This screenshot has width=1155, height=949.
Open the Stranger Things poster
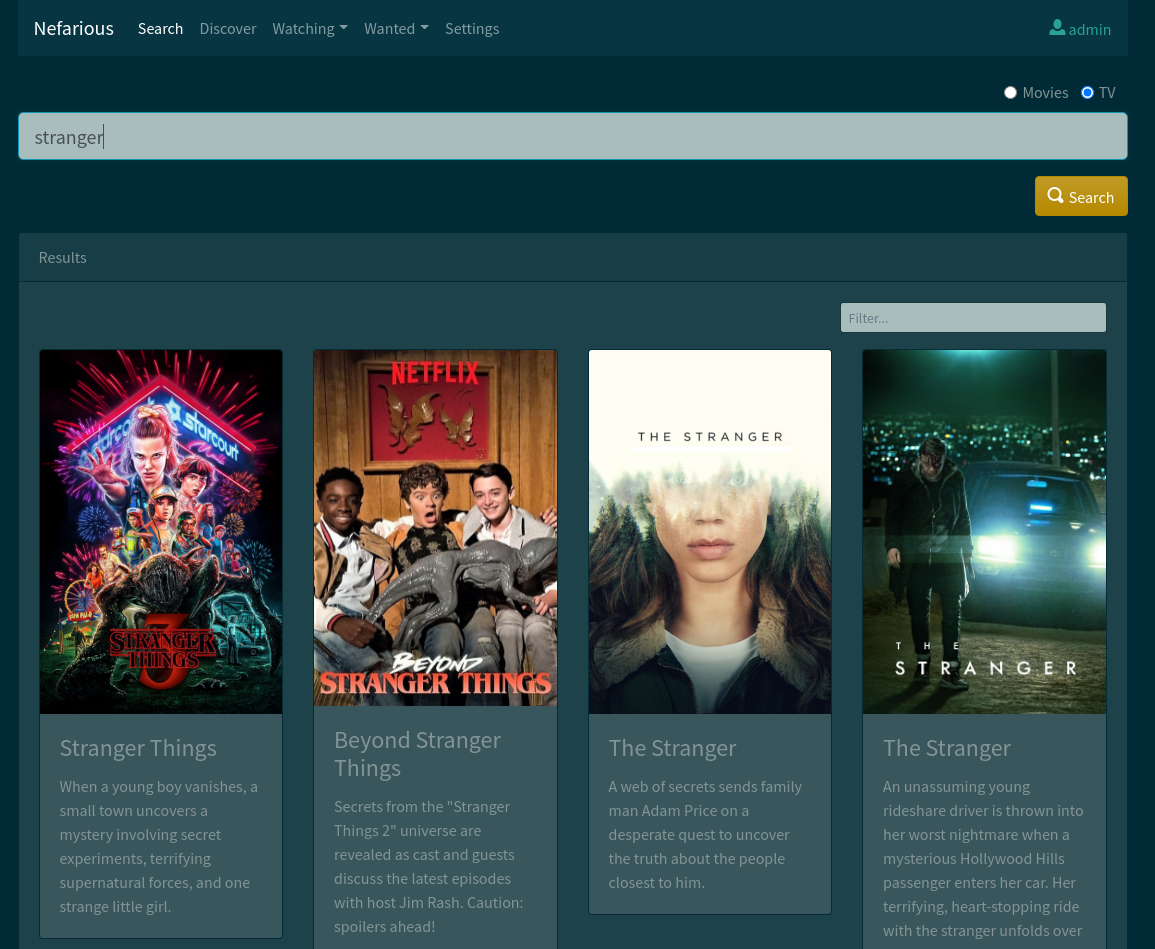click(161, 532)
